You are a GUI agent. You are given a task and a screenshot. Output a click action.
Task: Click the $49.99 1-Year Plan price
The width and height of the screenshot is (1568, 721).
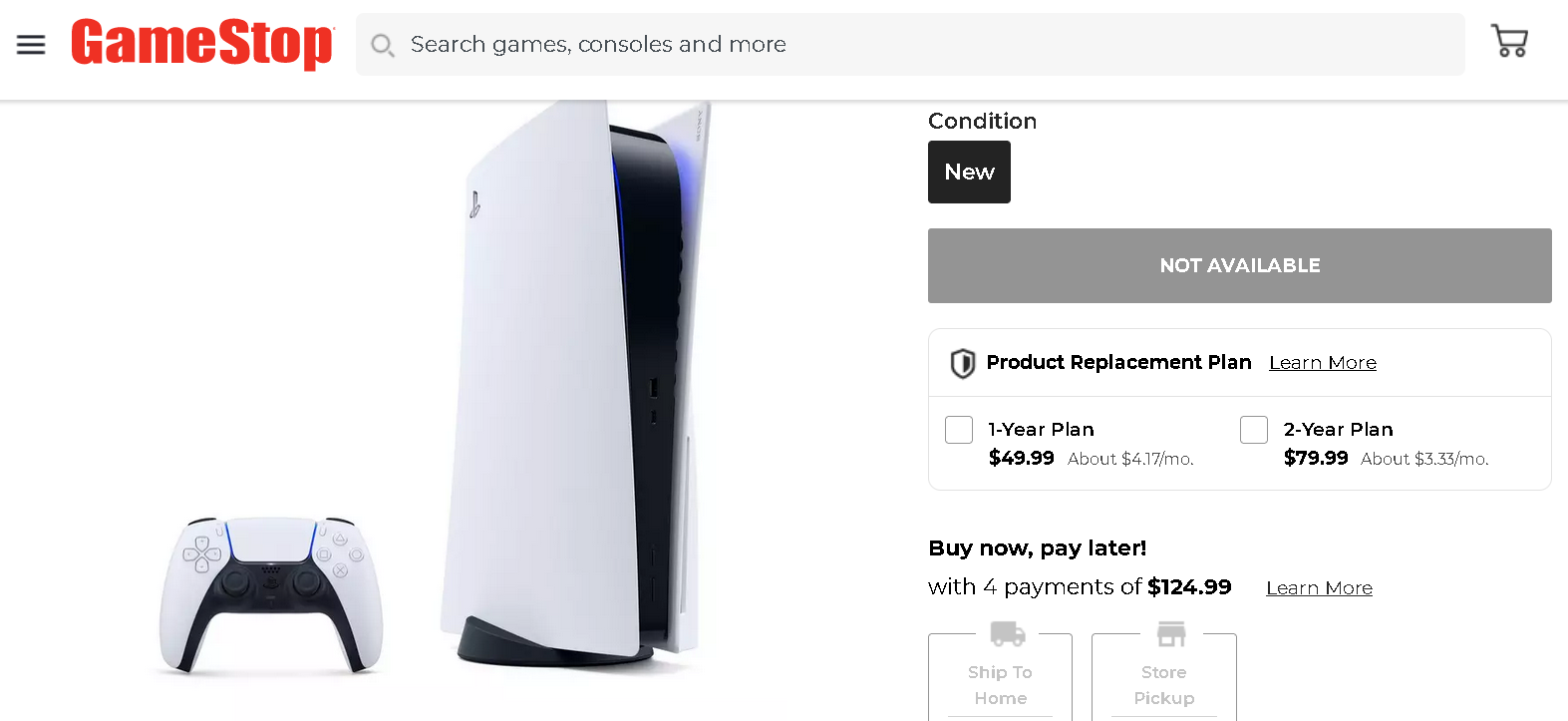[x=1021, y=458]
